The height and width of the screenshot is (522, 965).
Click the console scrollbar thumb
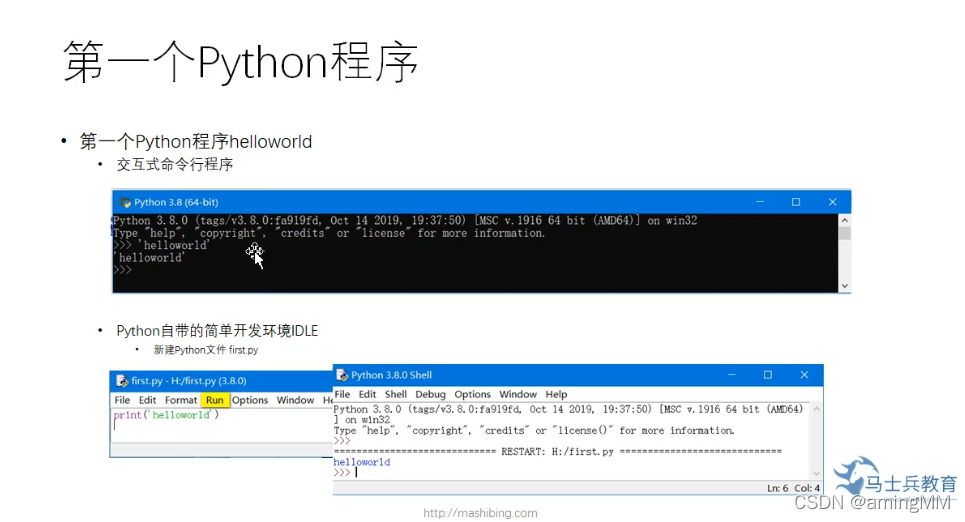click(x=844, y=233)
